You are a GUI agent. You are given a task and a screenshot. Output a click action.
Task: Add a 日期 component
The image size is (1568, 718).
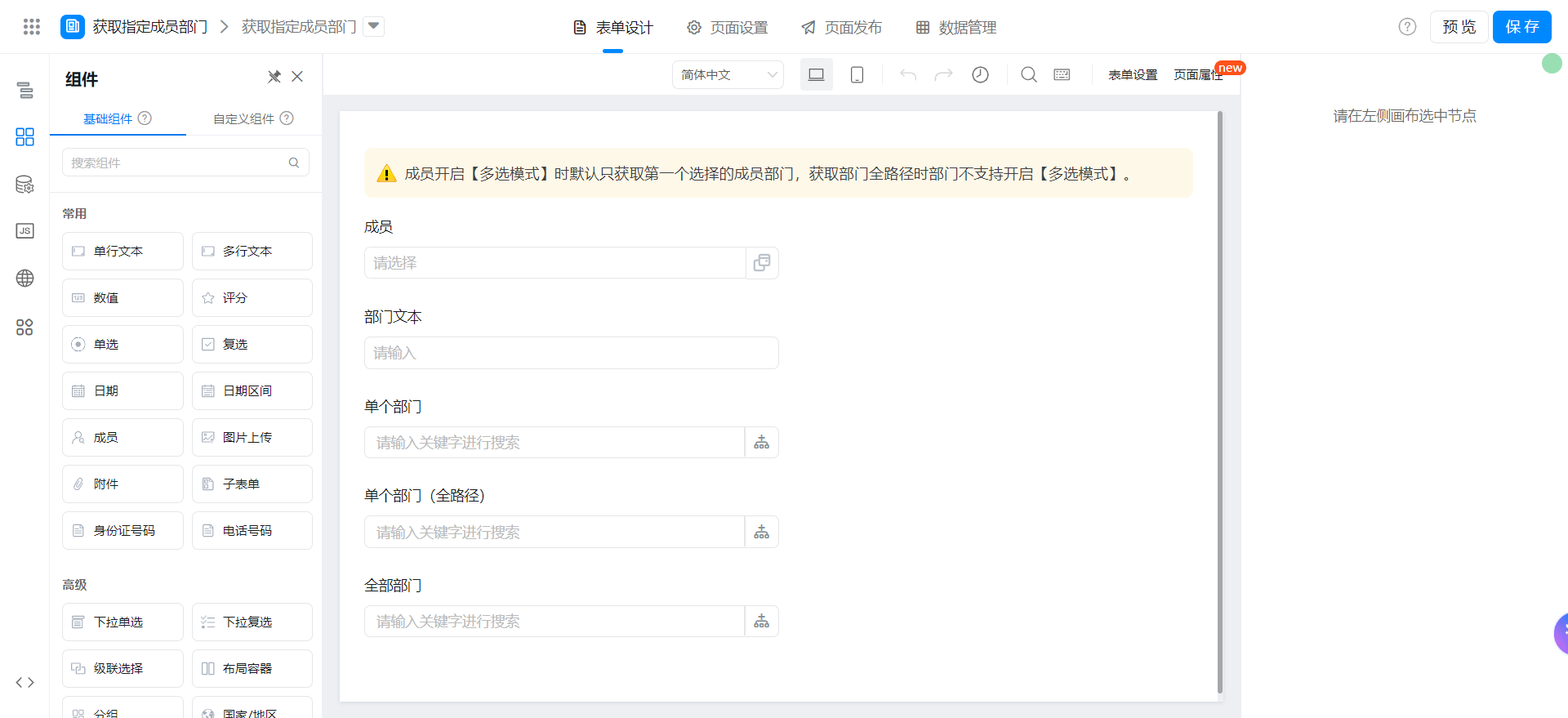pos(122,390)
